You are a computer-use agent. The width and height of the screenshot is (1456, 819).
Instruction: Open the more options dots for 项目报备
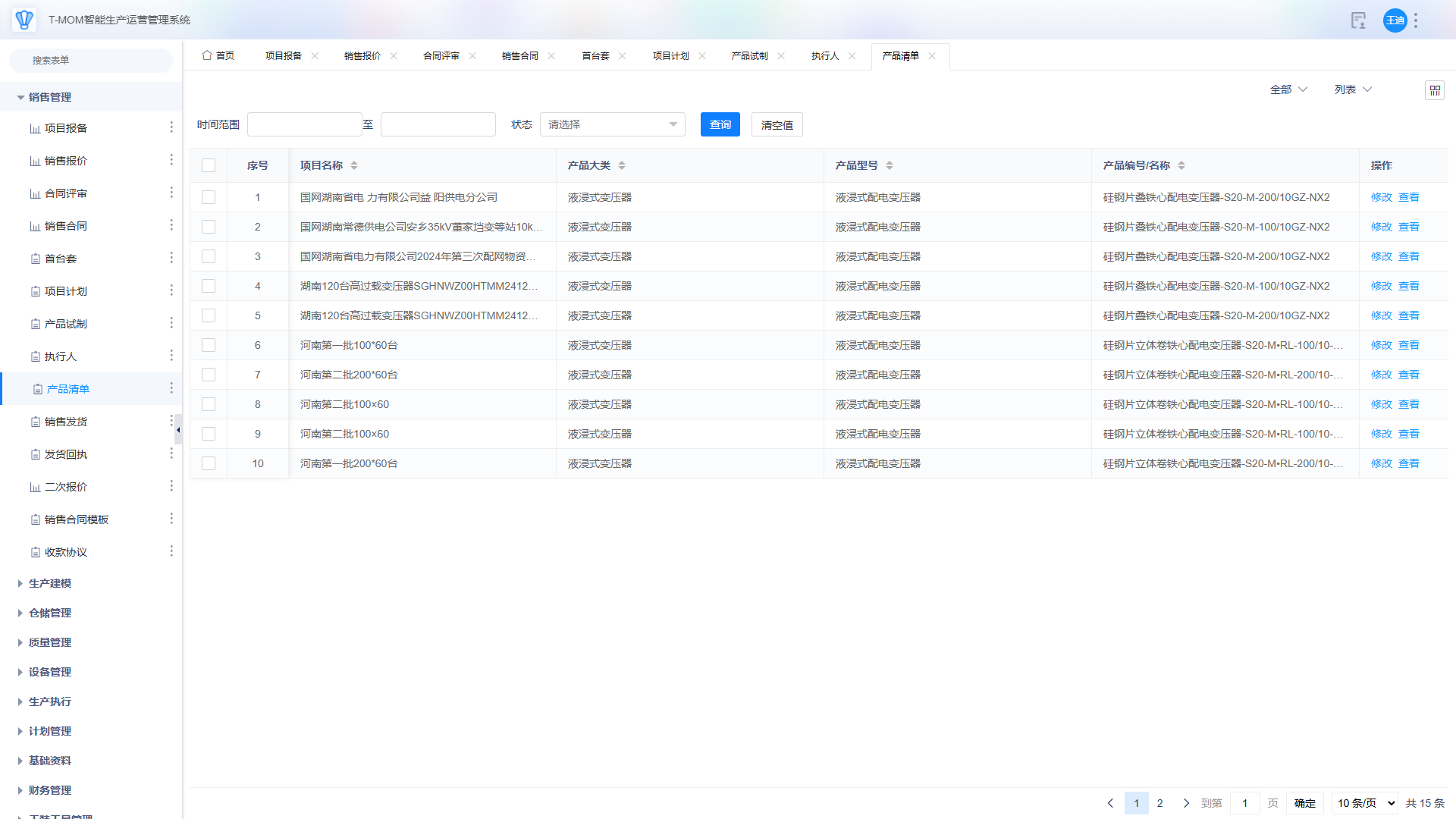(171, 127)
